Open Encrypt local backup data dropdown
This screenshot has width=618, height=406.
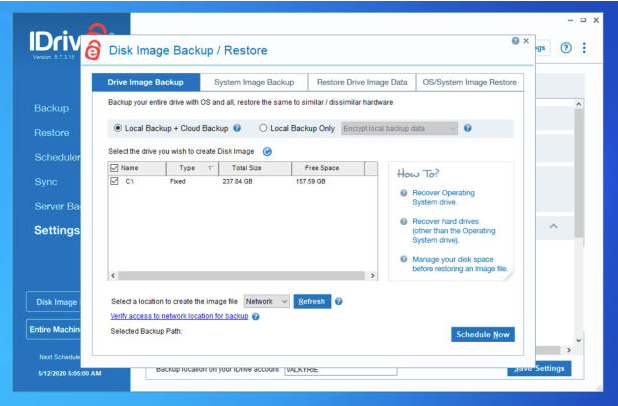(x=399, y=129)
